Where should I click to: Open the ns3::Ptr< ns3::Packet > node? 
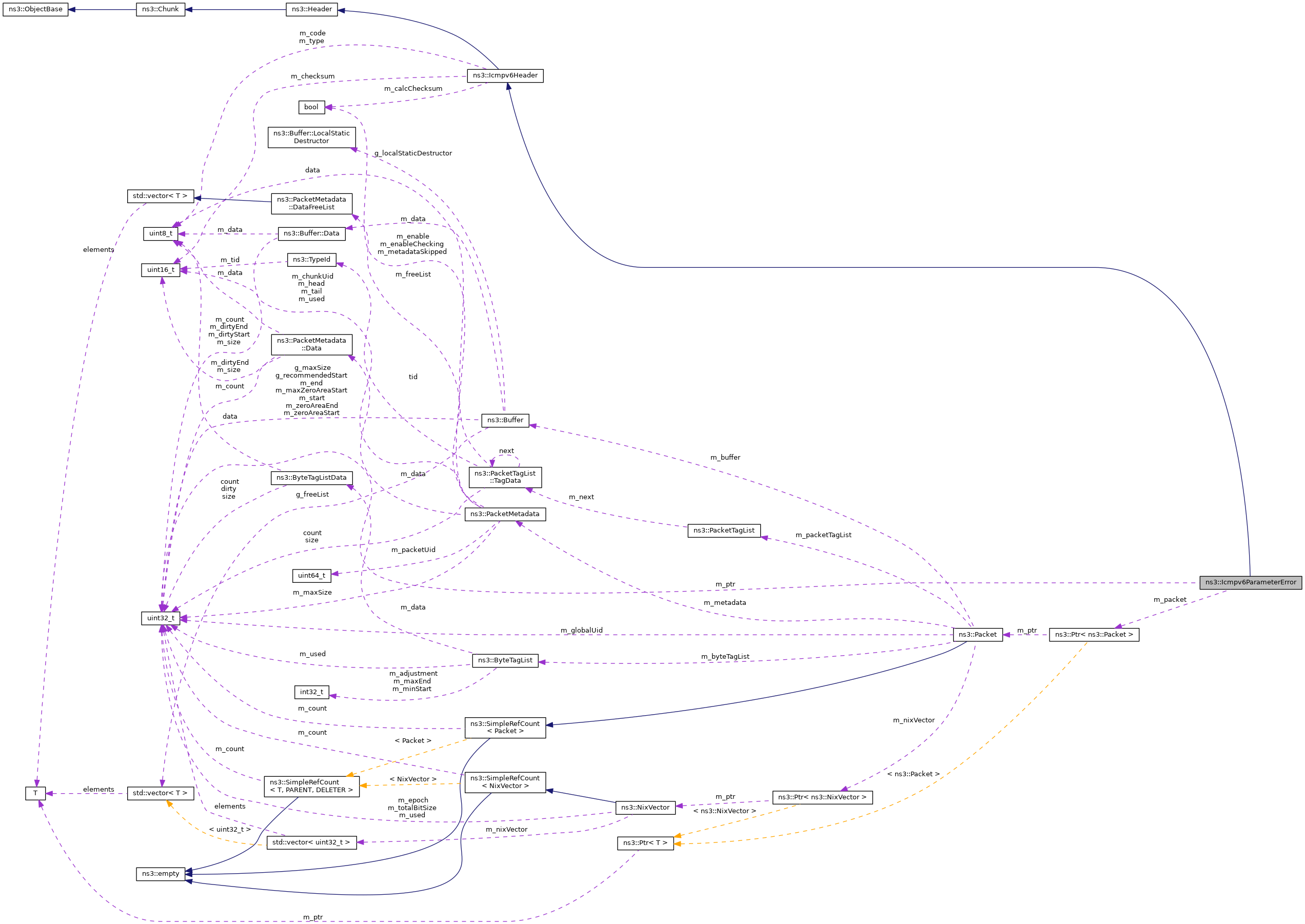[1094, 635]
